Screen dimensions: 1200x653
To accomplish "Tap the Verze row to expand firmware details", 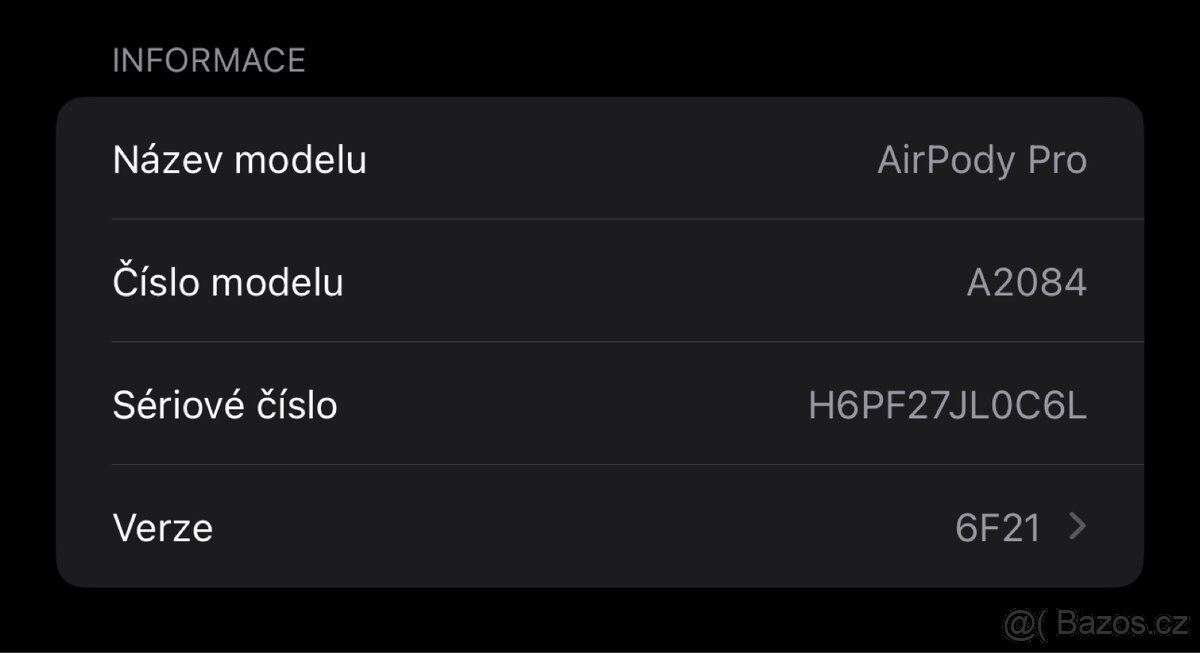I will pos(600,527).
